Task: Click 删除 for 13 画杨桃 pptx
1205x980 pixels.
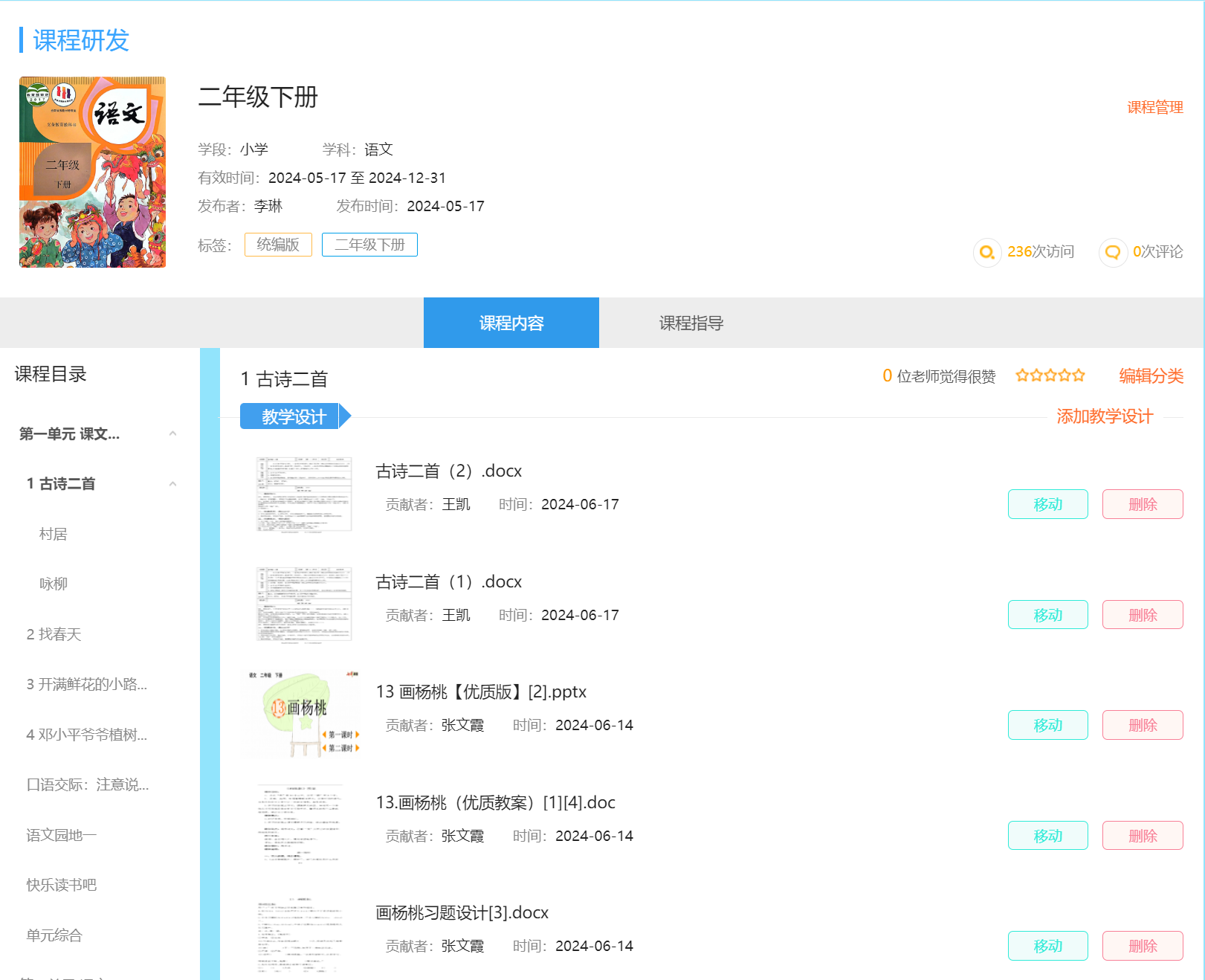Action: click(1143, 725)
